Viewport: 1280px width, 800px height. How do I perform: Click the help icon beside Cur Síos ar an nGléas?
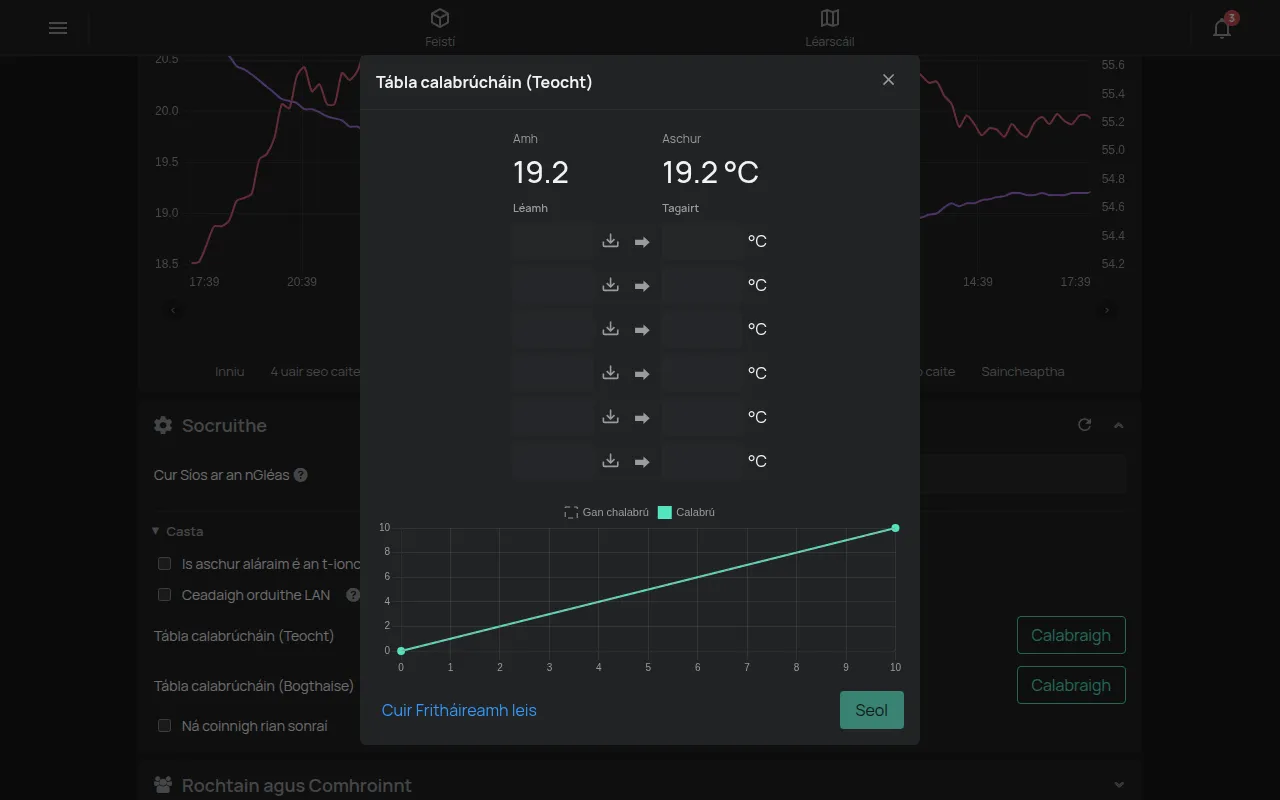point(301,475)
